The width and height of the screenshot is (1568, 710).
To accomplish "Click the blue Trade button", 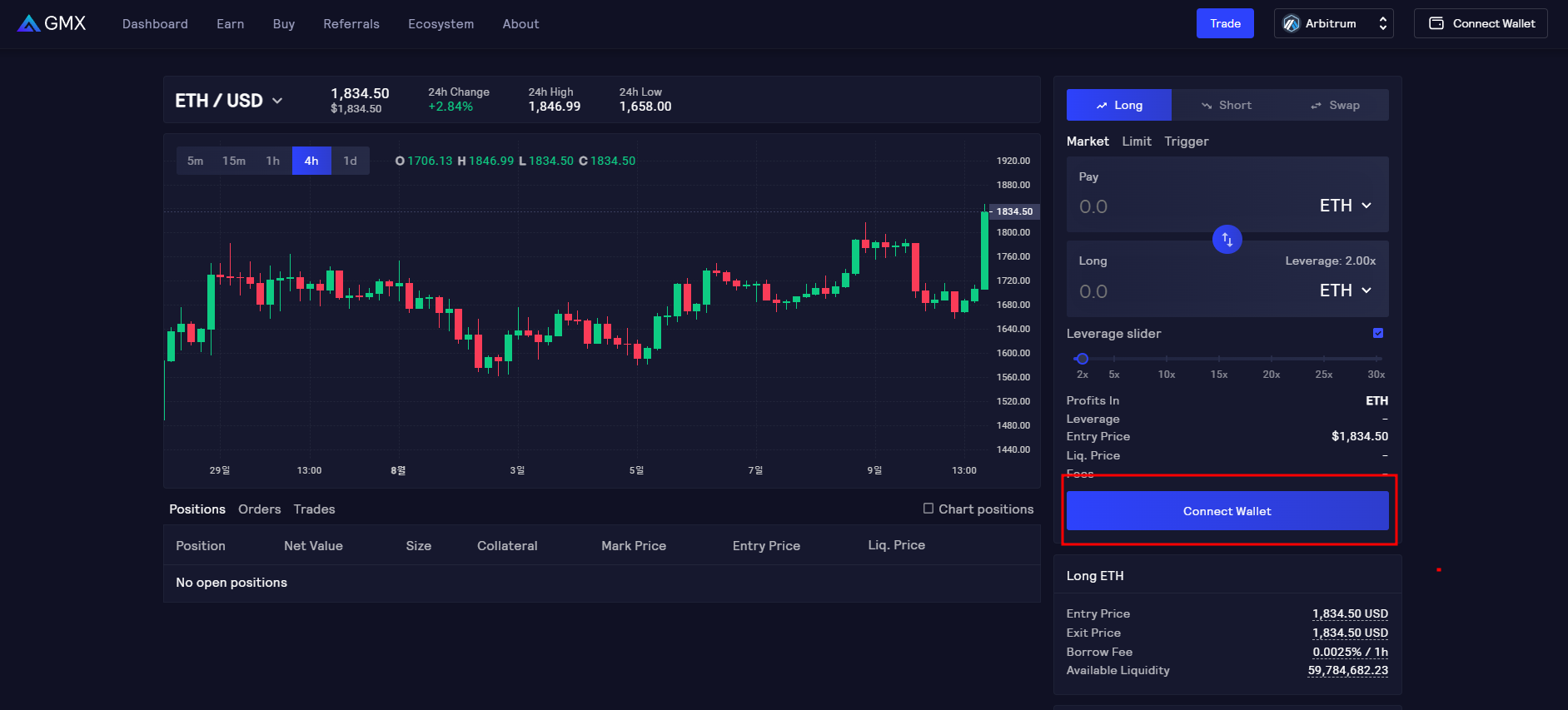I will pos(1225,23).
